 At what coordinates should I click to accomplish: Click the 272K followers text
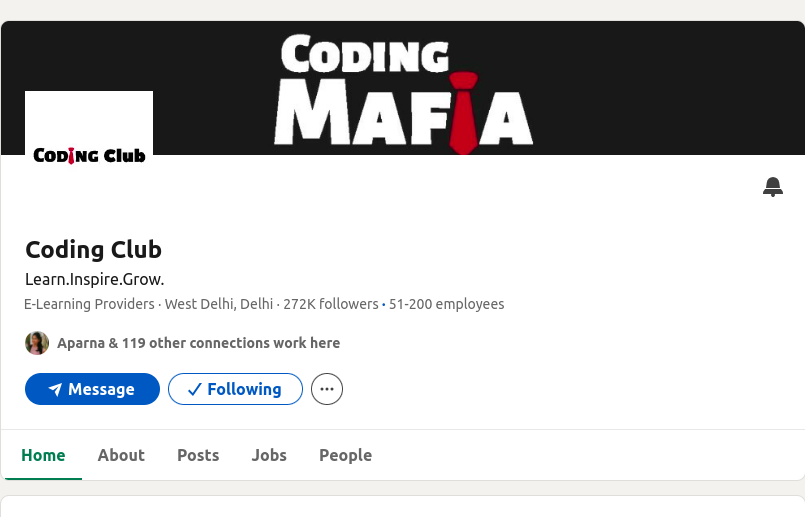tap(330, 304)
